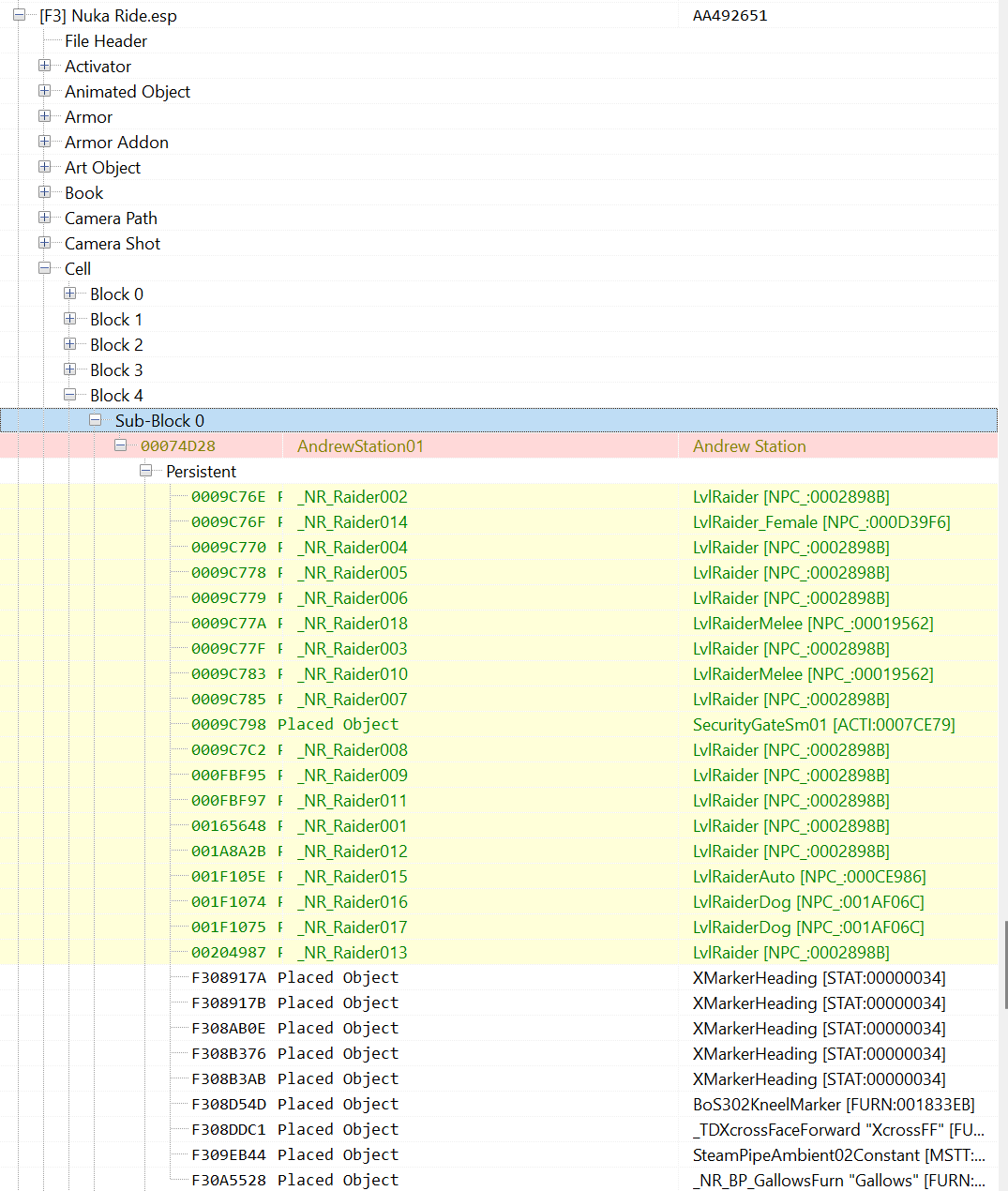
Task: Expand the Art Object group
Action: tap(44, 167)
